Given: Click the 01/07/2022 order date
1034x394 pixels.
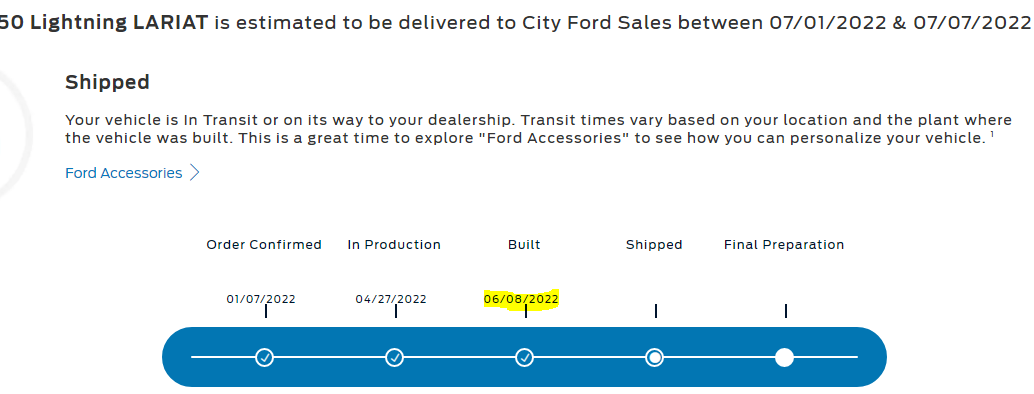Looking at the screenshot, I should (261, 299).
